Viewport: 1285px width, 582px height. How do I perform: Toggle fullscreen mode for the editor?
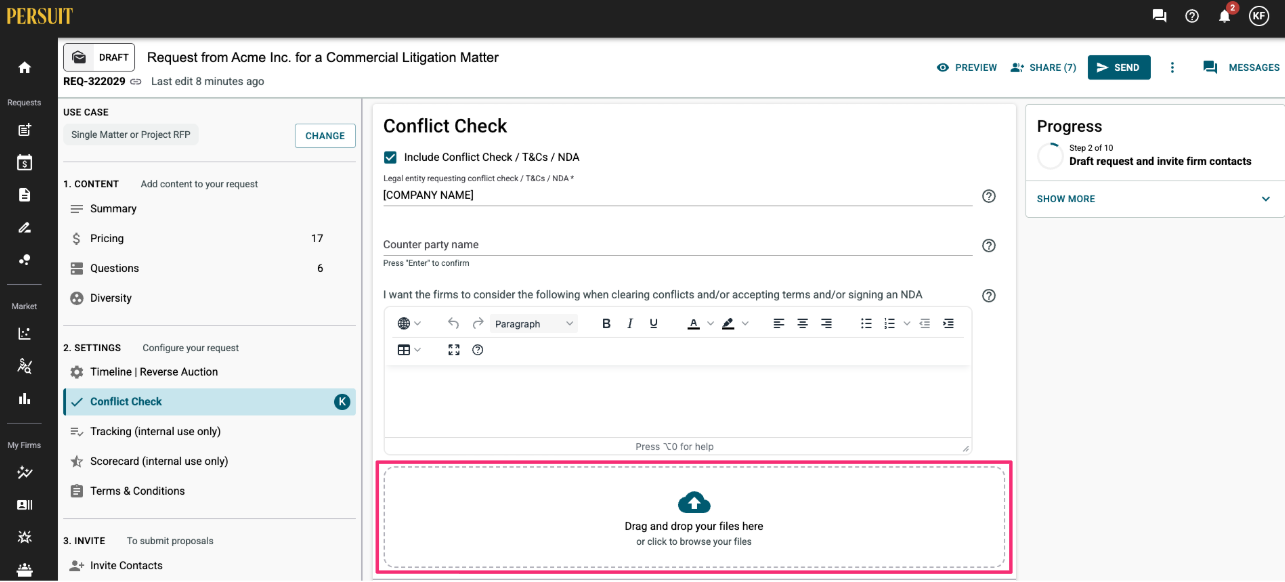coord(454,350)
